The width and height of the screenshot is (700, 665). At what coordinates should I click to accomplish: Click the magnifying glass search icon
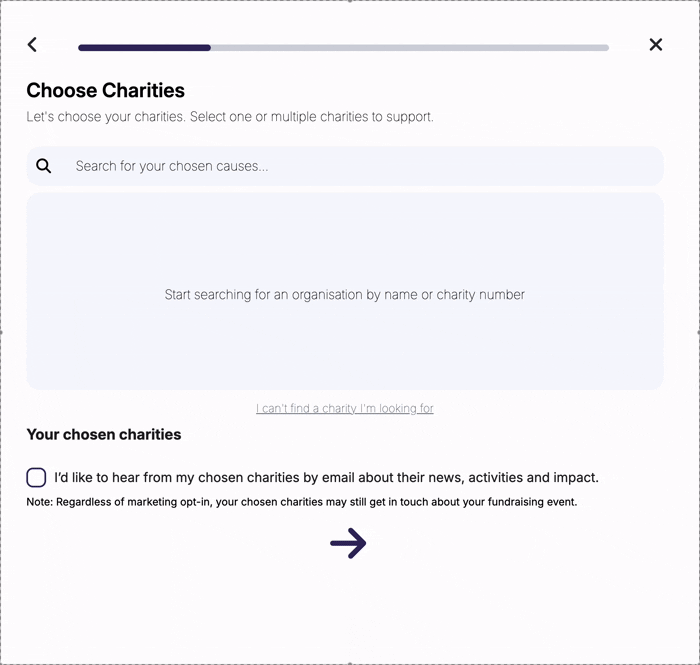point(44,166)
